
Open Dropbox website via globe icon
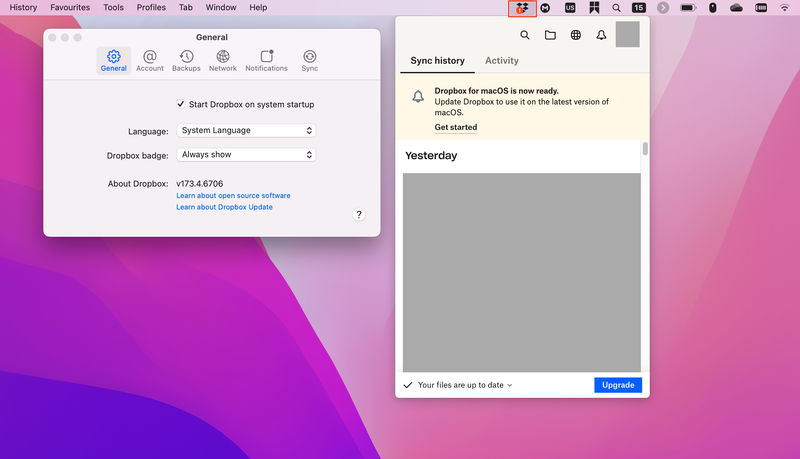576,35
